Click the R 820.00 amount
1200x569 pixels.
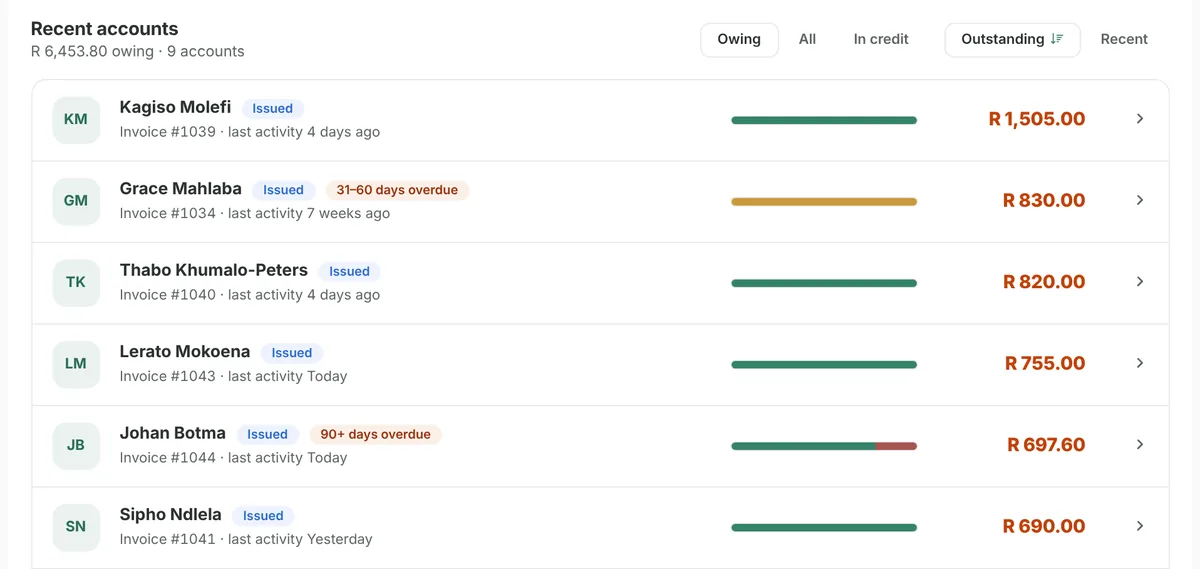[x=1044, y=282]
